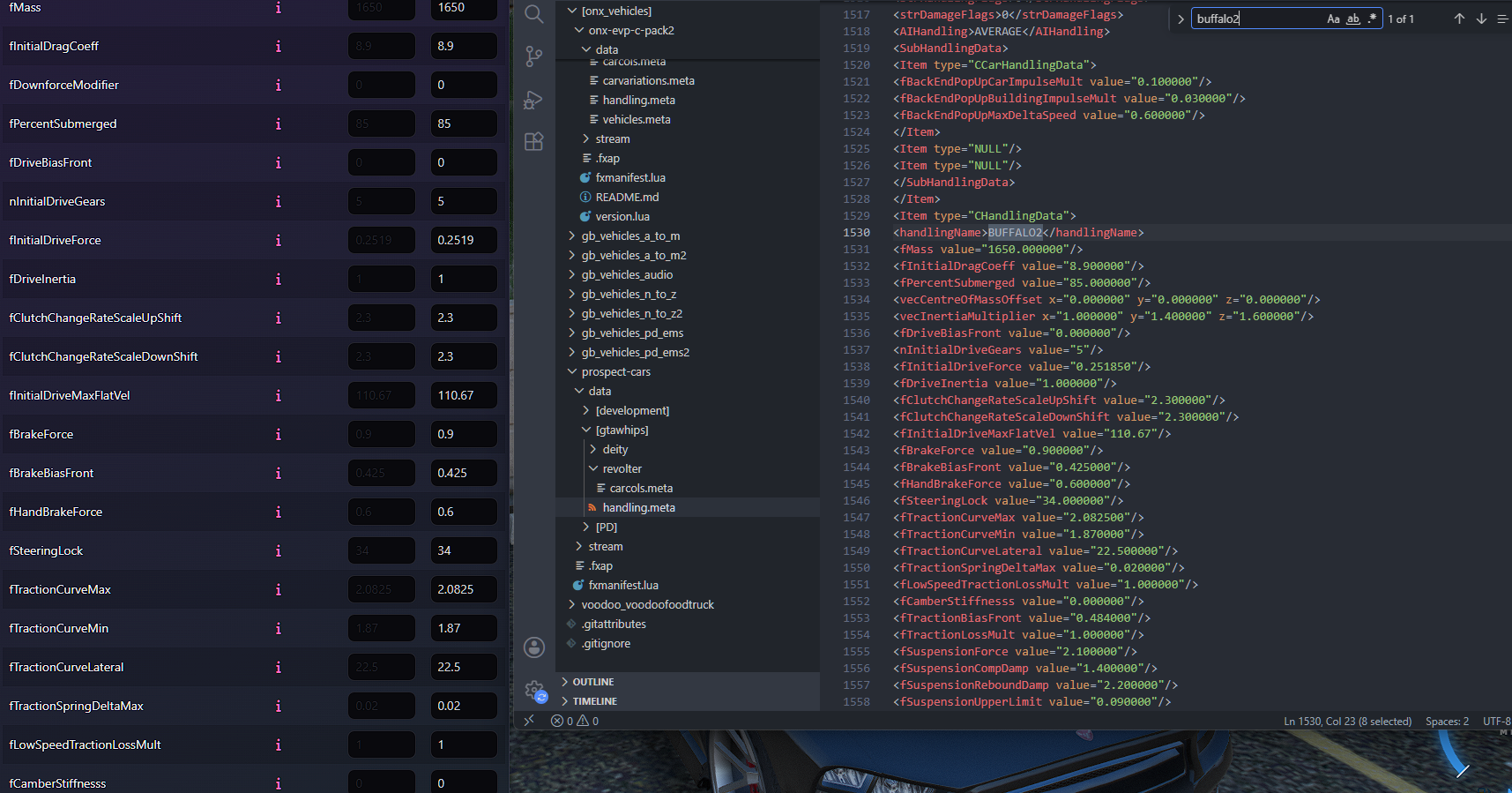The image size is (1512, 793).
Task: Open the Accounts menu icon
Action: 534,647
